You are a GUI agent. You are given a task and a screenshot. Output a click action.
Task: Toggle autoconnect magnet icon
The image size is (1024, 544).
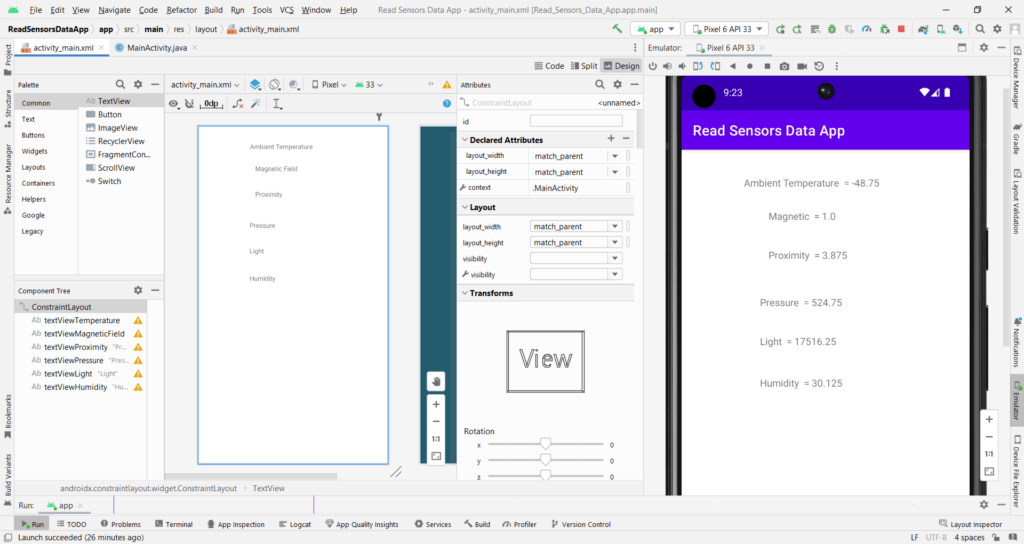pos(189,103)
